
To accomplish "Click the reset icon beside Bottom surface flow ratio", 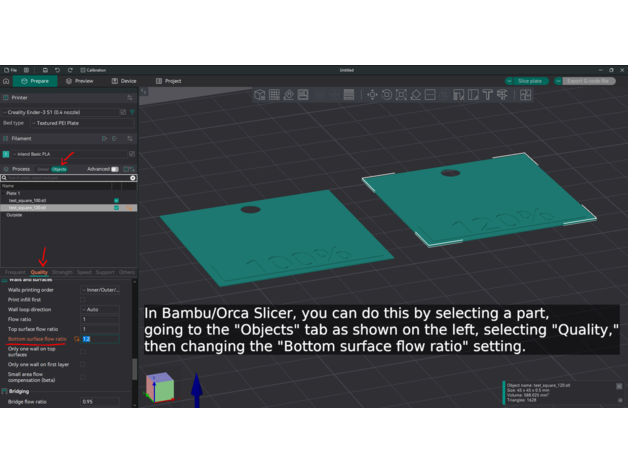I will coord(76,339).
